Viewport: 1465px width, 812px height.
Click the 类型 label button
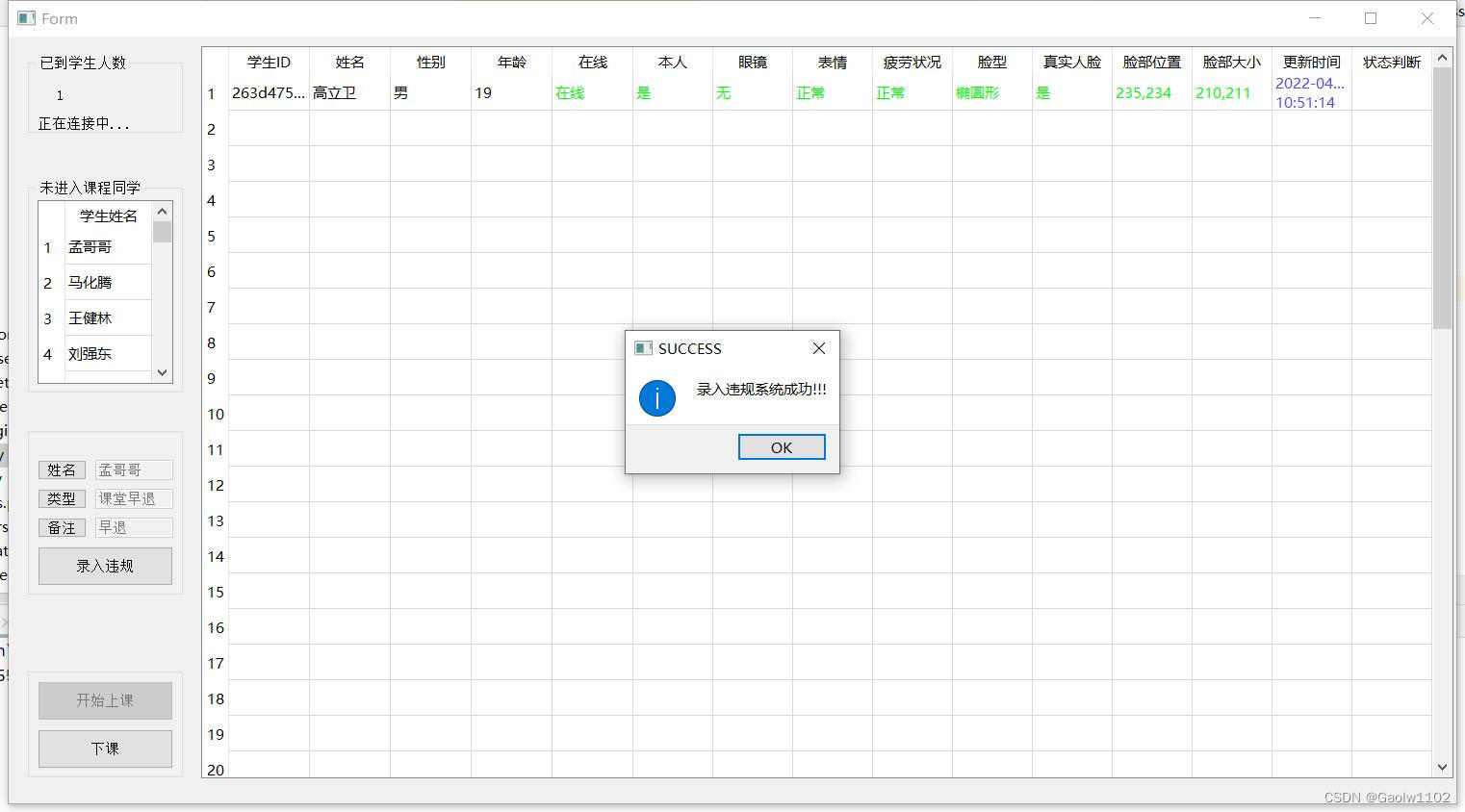[x=62, y=498]
